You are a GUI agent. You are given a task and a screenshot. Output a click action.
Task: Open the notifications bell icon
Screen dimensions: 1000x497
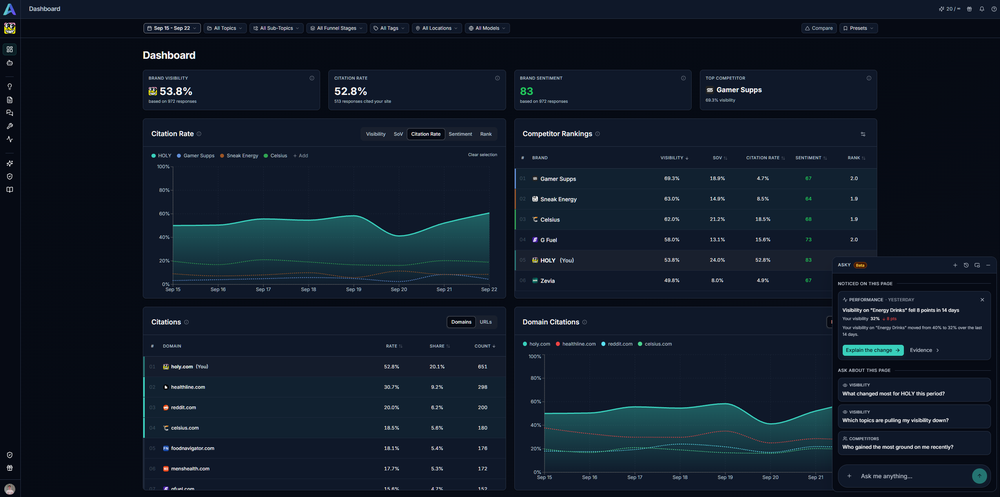[982, 9]
